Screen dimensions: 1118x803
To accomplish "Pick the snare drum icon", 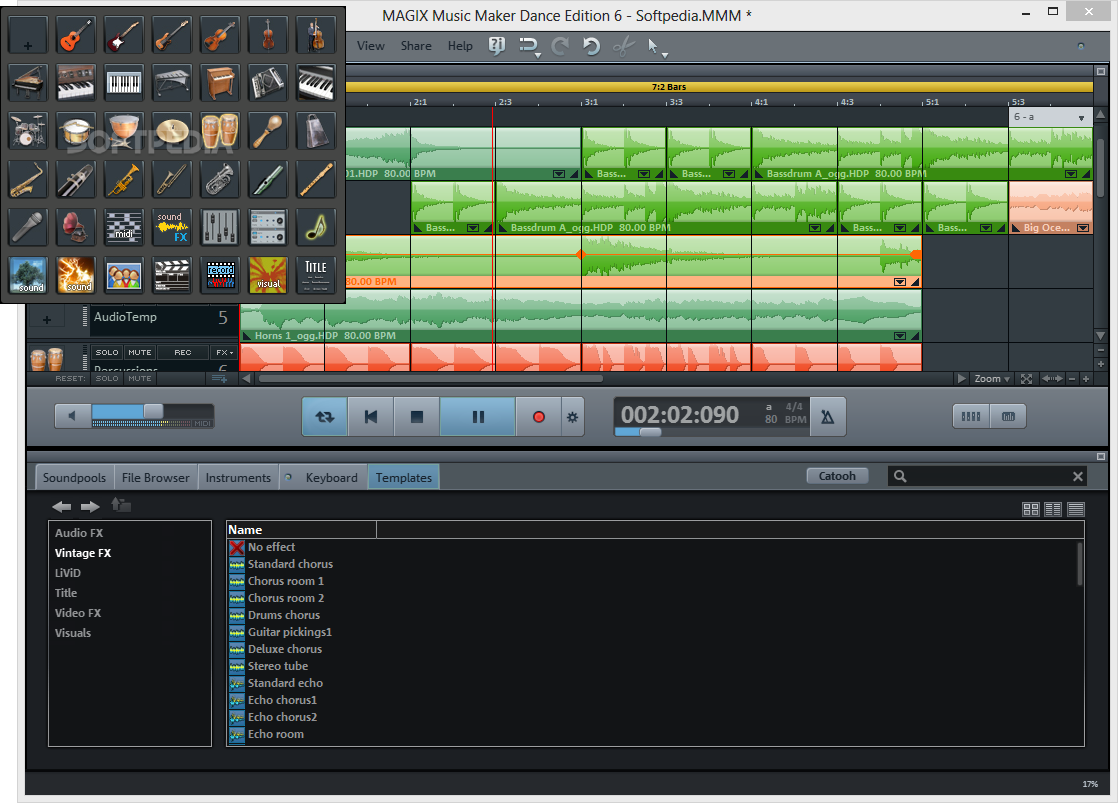I will tap(76, 131).
